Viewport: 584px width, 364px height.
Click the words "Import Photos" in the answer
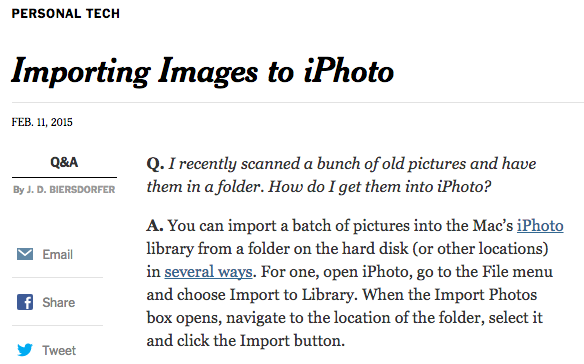pyautogui.click(x=486, y=295)
